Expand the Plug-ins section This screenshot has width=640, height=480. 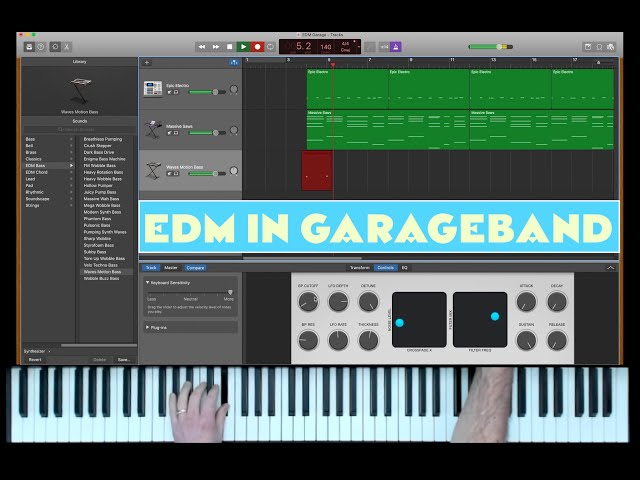coord(147,327)
